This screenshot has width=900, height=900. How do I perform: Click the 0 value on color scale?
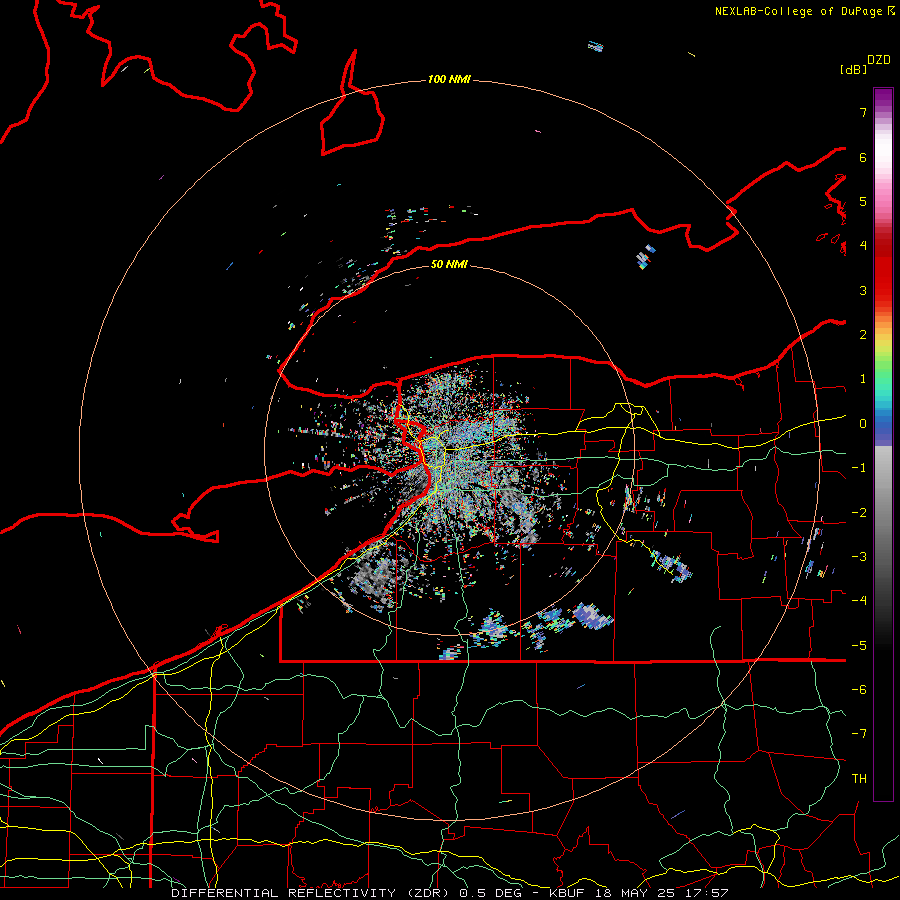[863, 424]
